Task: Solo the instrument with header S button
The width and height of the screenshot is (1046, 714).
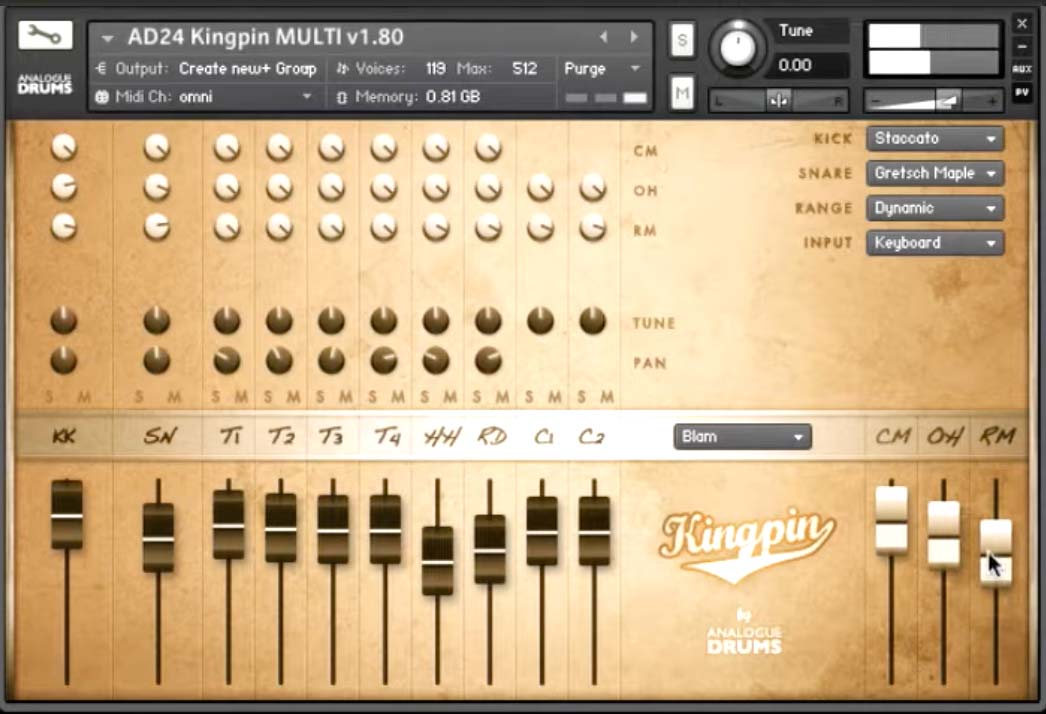Action: (682, 40)
